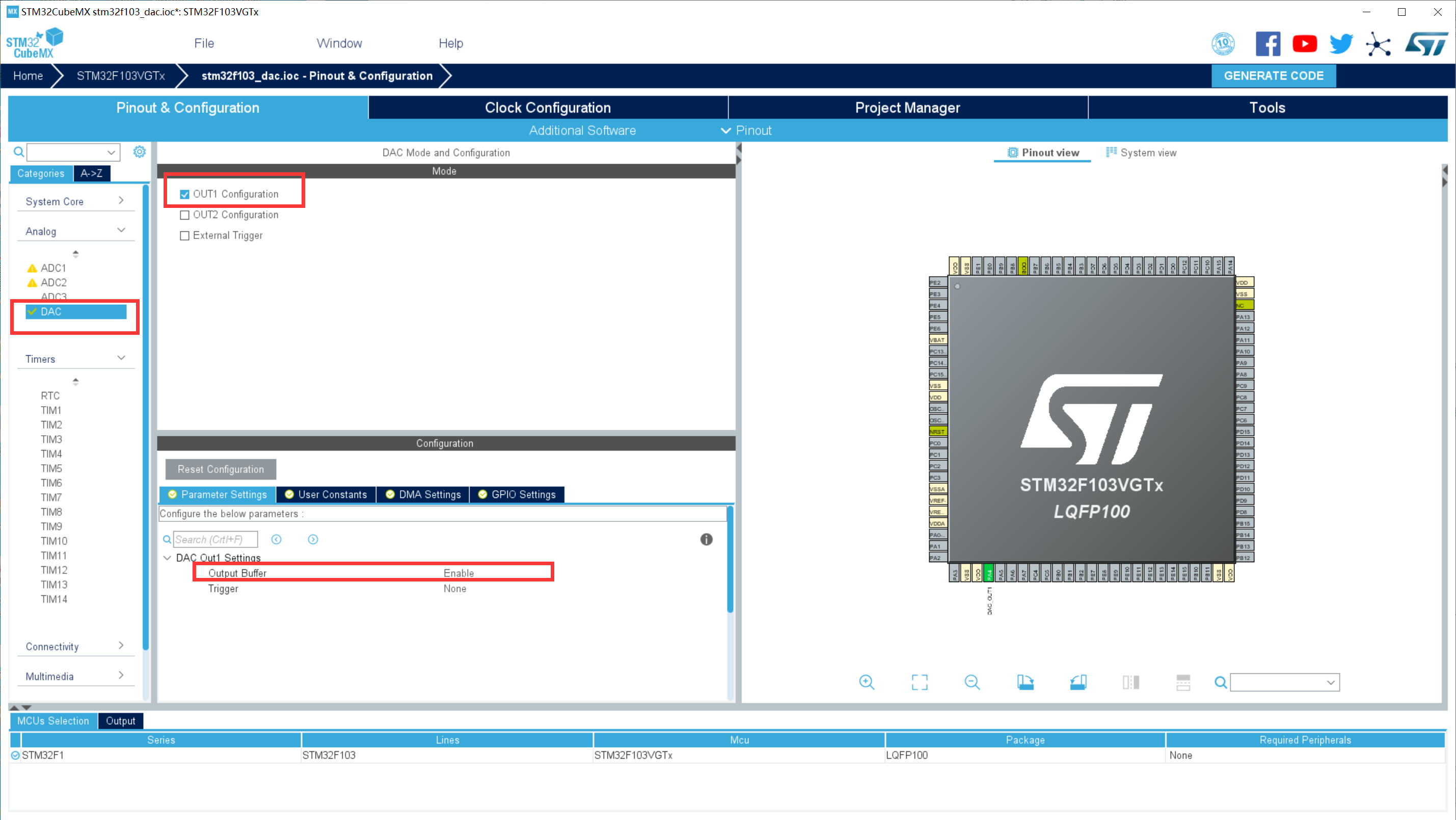Click the zoom out icon on pinout

972,682
